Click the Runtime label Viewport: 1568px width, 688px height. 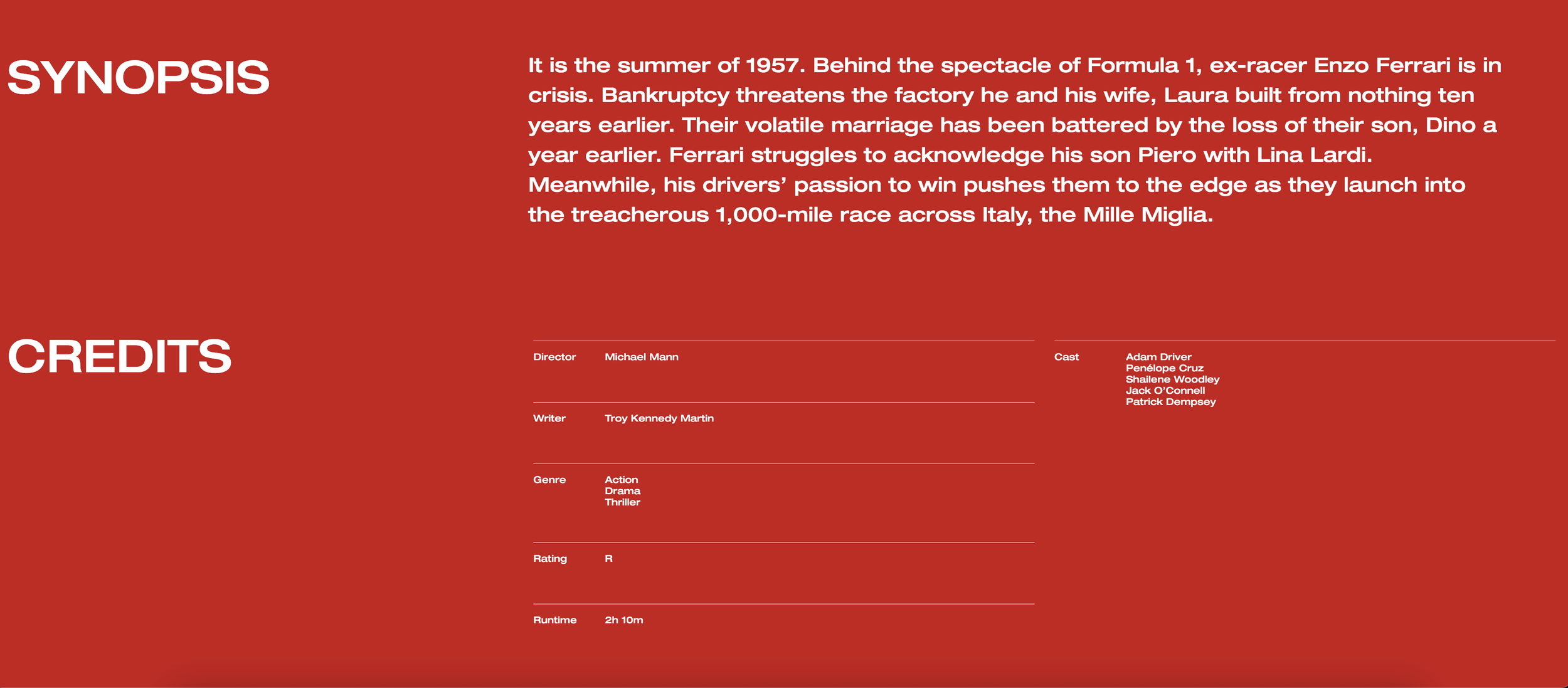pos(554,620)
